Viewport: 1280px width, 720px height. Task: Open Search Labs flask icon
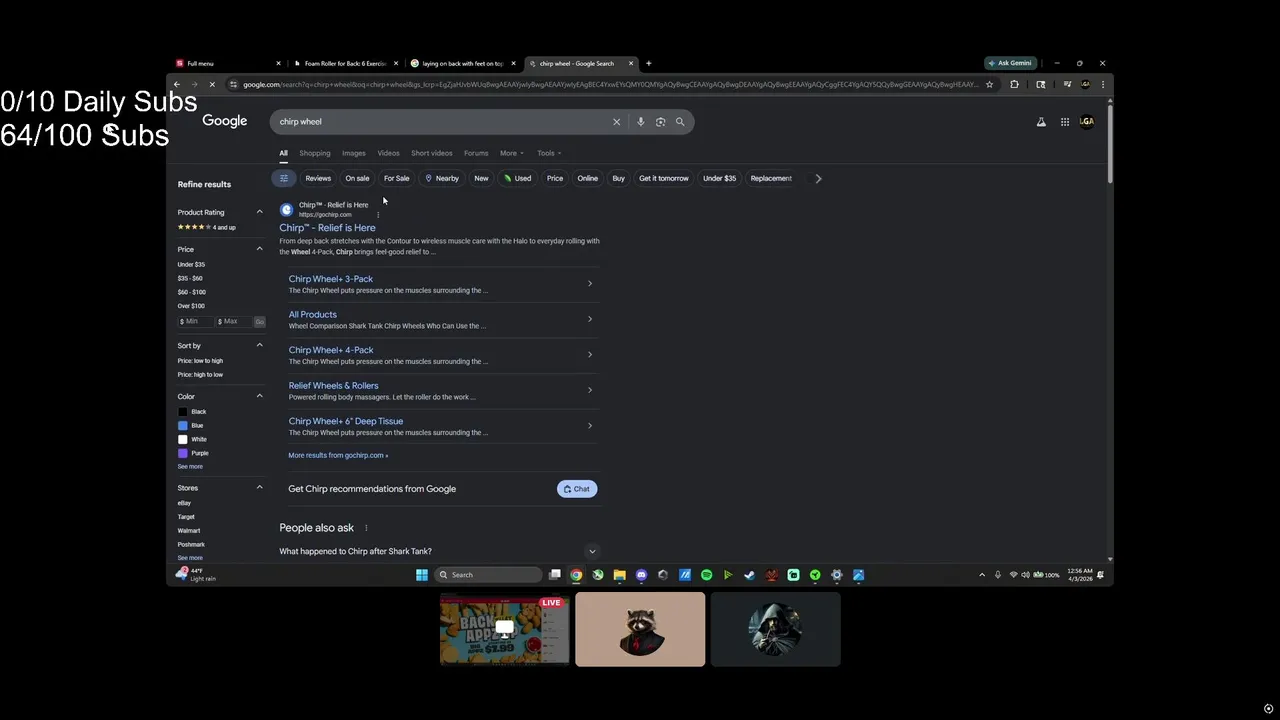tap(1041, 122)
